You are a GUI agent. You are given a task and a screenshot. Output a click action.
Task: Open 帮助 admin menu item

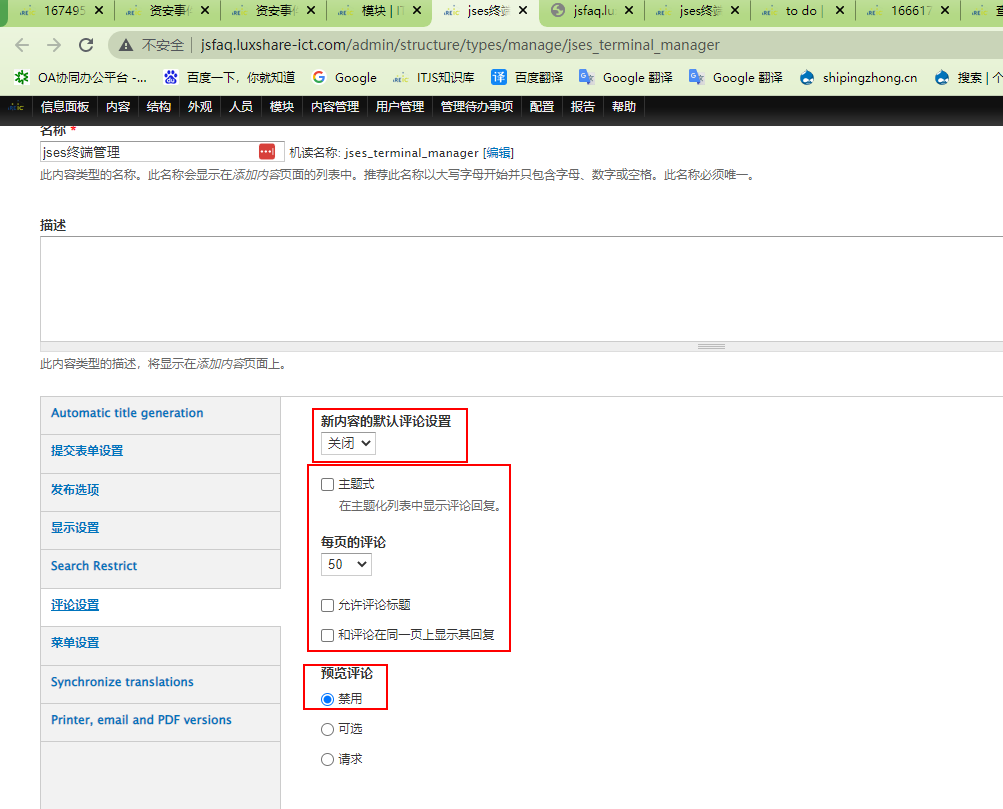click(624, 107)
